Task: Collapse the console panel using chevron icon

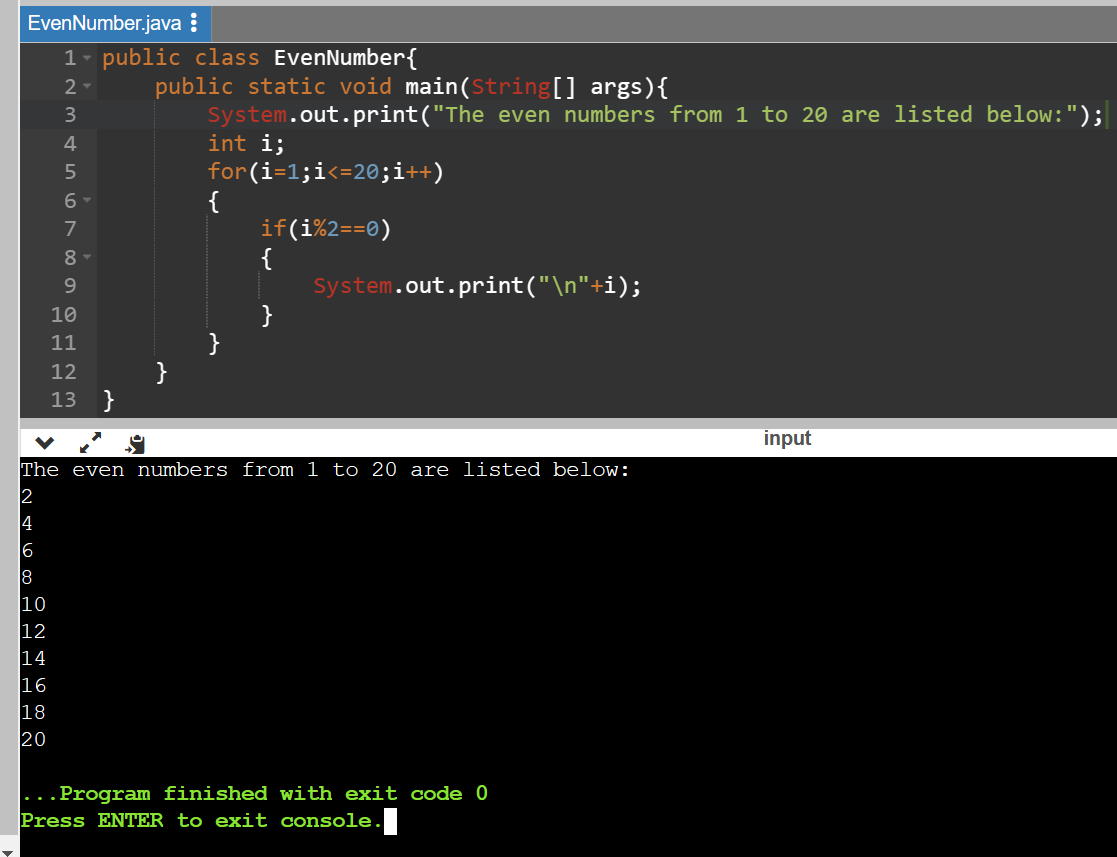Action: 43,441
